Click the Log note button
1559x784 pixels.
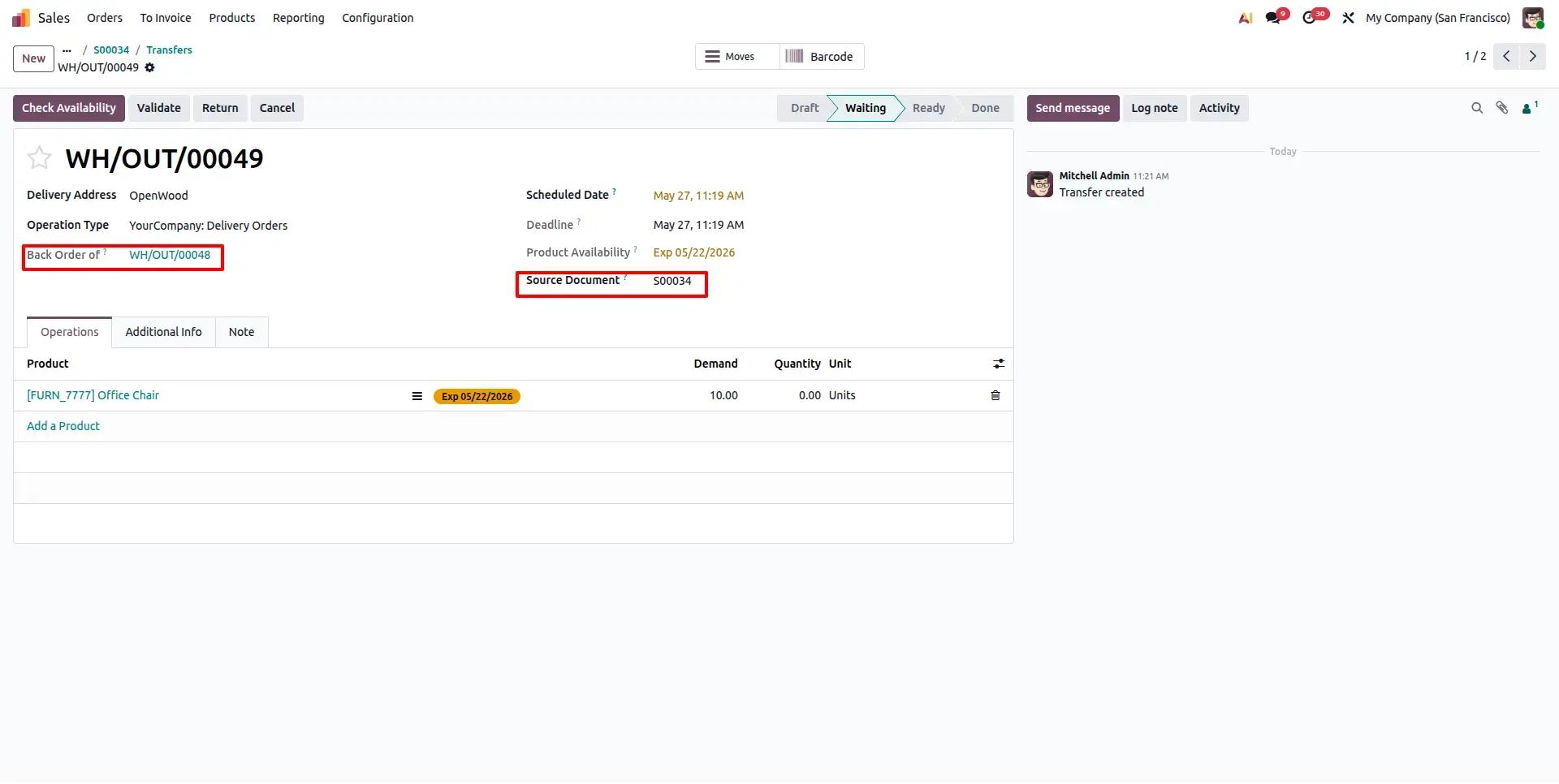pos(1154,108)
